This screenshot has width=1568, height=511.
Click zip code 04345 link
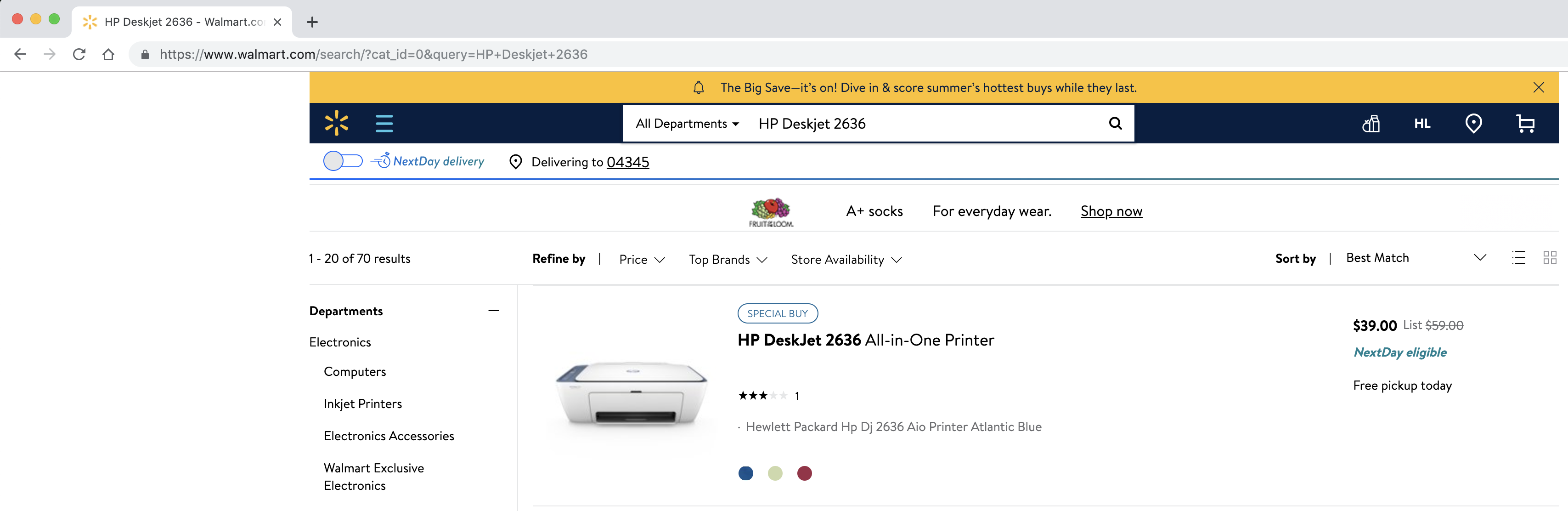pyautogui.click(x=627, y=162)
